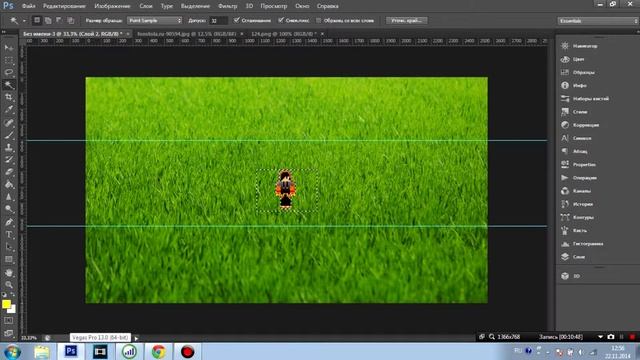Select the Paint Bucket tool
Image resolution: width=640 pixels, height=360 pixels.
9,184
